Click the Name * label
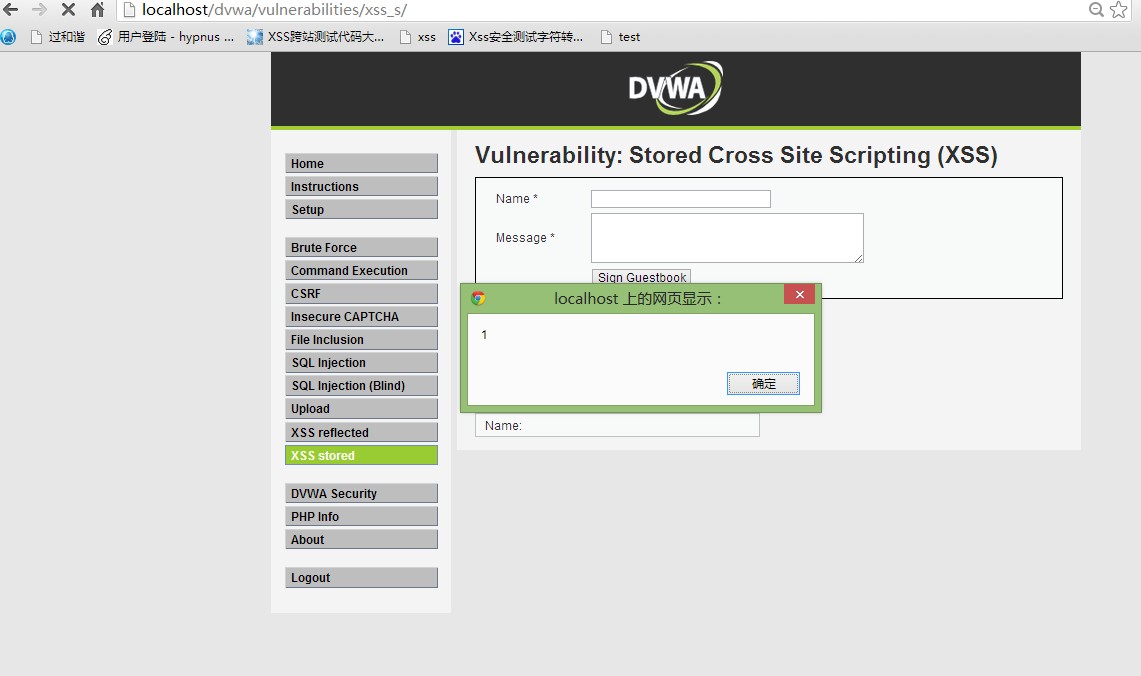 coord(517,199)
